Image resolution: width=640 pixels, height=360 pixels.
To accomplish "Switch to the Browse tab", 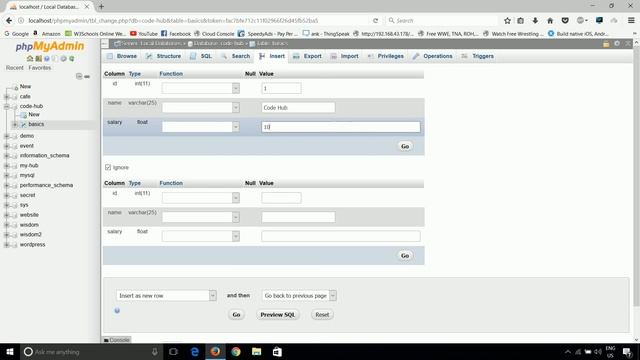I will 122,56.
